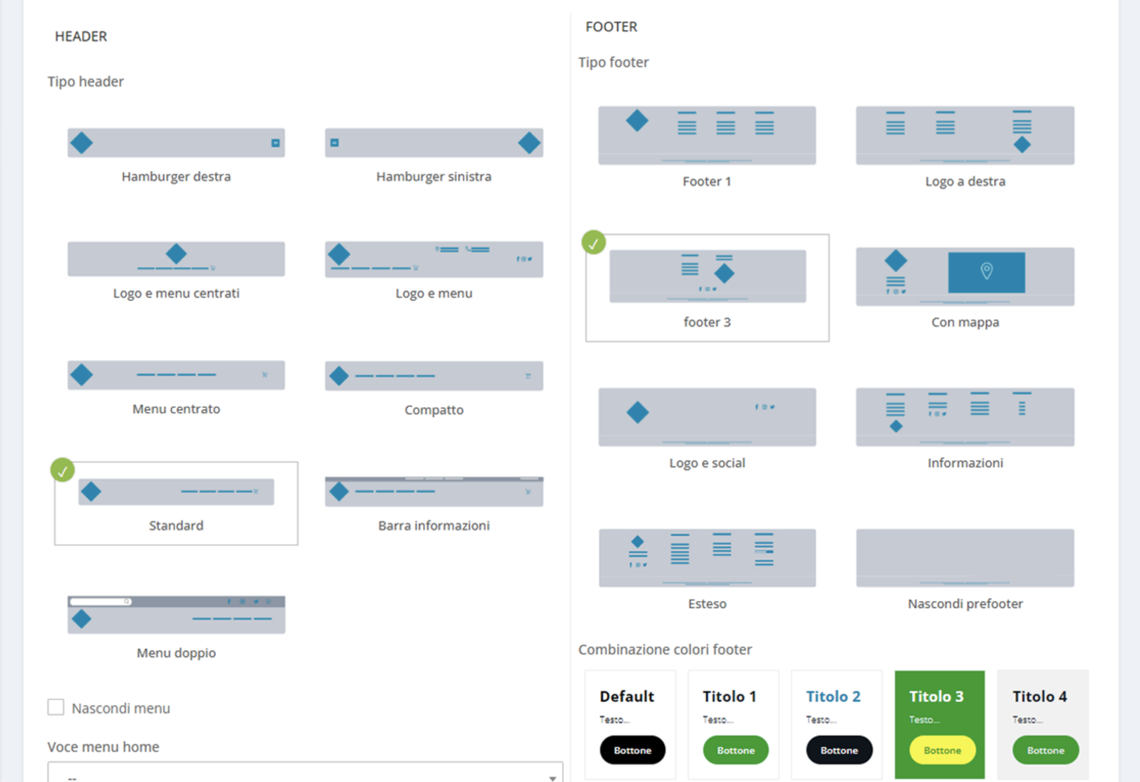Image resolution: width=1140 pixels, height=782 pixels.
Task: Select the Hamburger sinistra header layout
Action: pyautogui.click(x=433, y=142)
